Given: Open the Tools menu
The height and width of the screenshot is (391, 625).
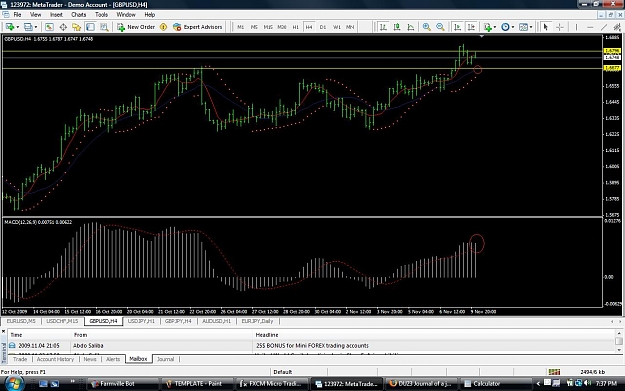Looking at the screenshot, I should (101, 14).
